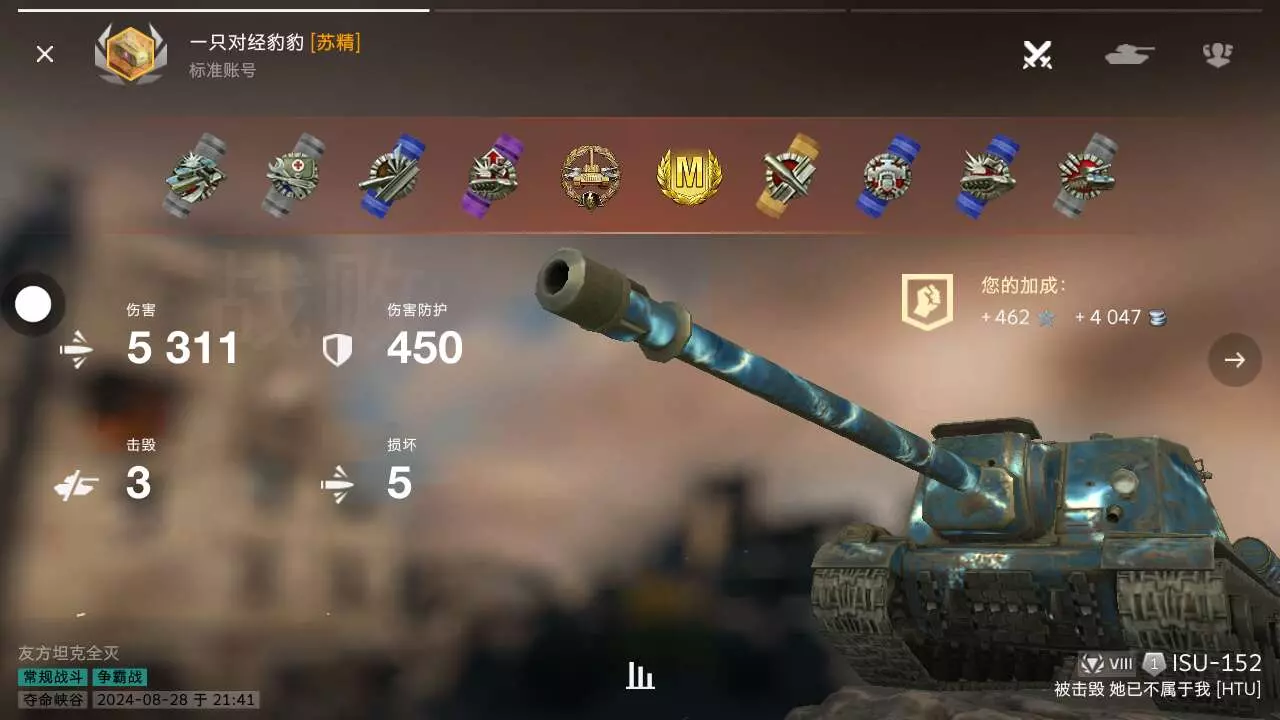This screenshot has height=720, width=1280.
Task: Close the battle results screen
Action: [45, 54]
